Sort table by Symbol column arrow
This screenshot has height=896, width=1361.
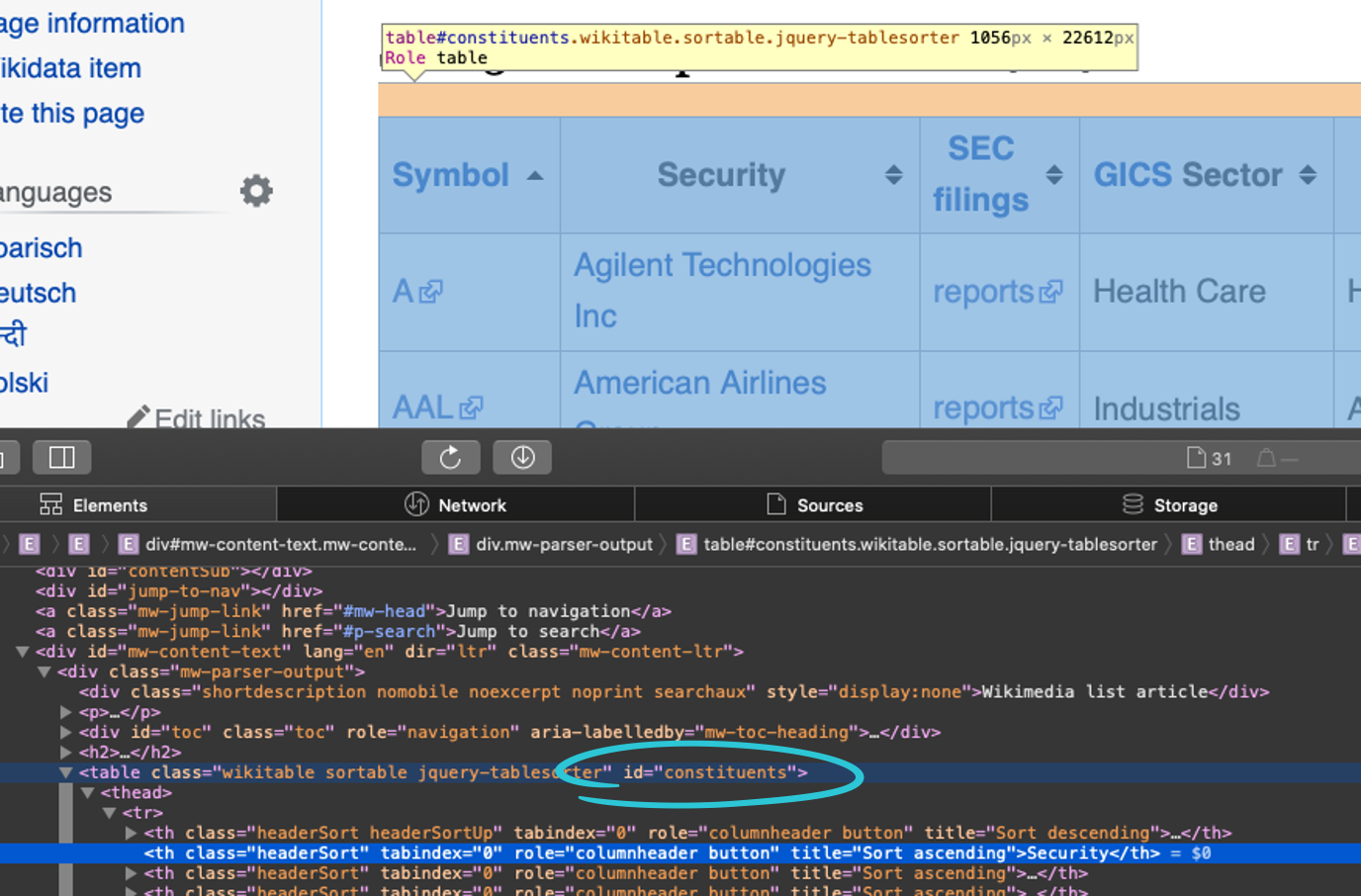(x=535, y=176)
